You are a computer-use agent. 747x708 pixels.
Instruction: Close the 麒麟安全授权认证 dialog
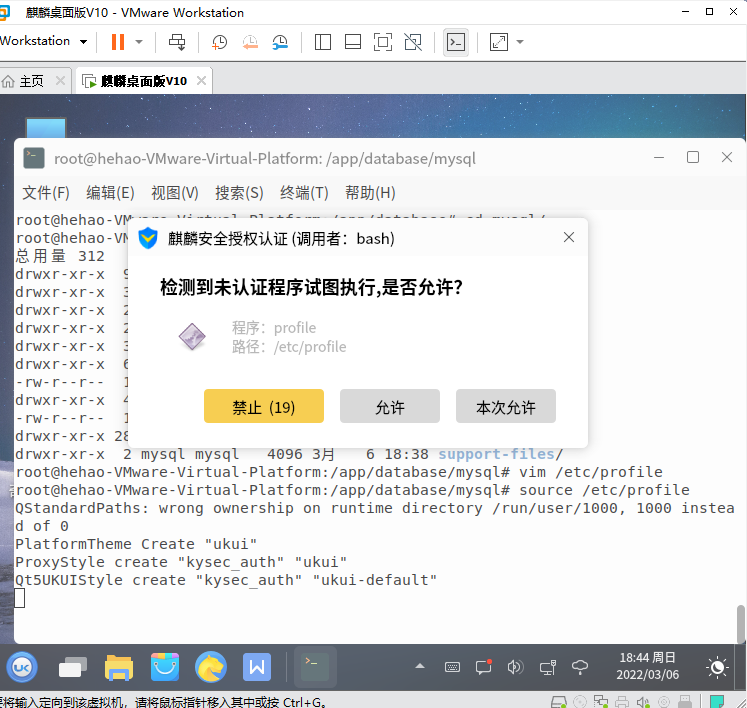coord(569,237)
